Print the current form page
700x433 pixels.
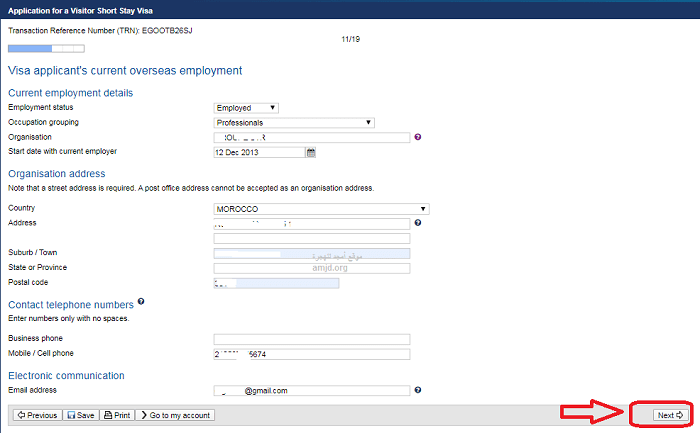116,415
